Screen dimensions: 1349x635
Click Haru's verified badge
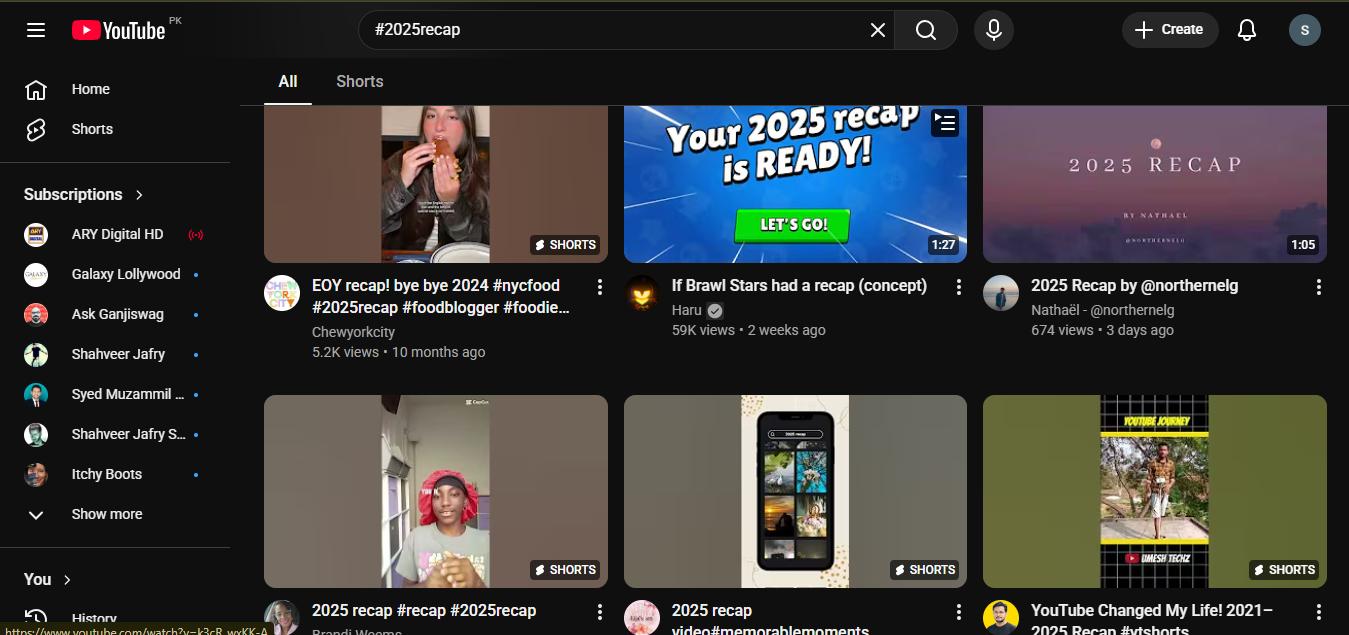pos(714,310)
